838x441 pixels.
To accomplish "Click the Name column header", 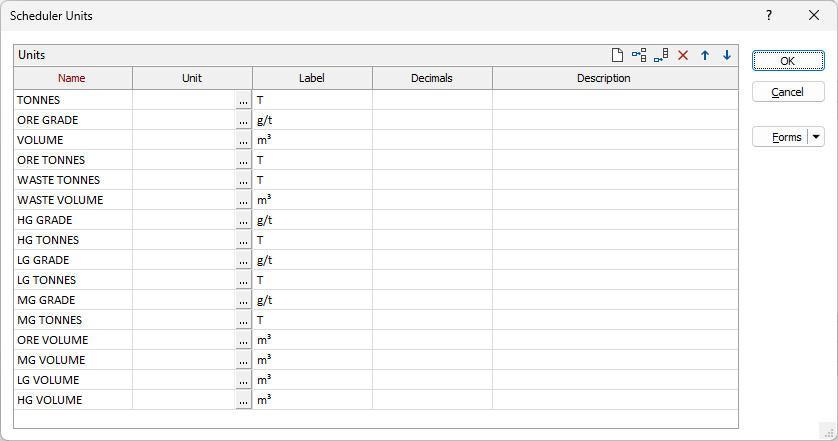I will click(x=73, y=78).
